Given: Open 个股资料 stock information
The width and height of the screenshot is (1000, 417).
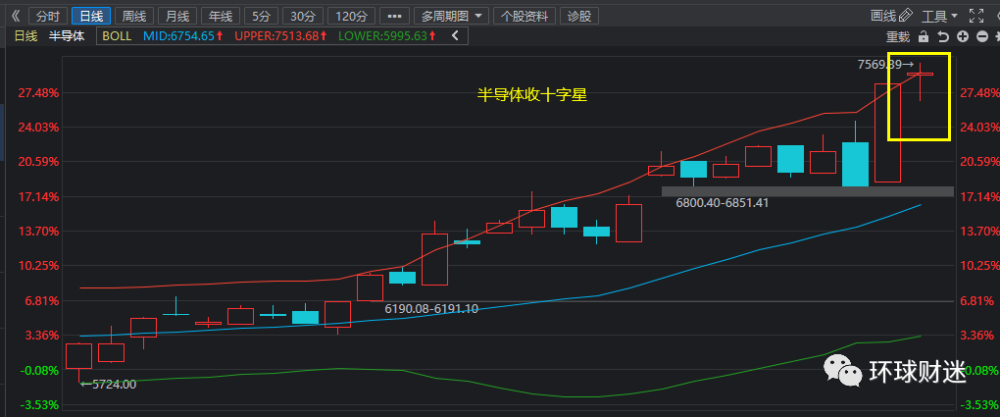Looking at the screenshot, I should (525, 16).
